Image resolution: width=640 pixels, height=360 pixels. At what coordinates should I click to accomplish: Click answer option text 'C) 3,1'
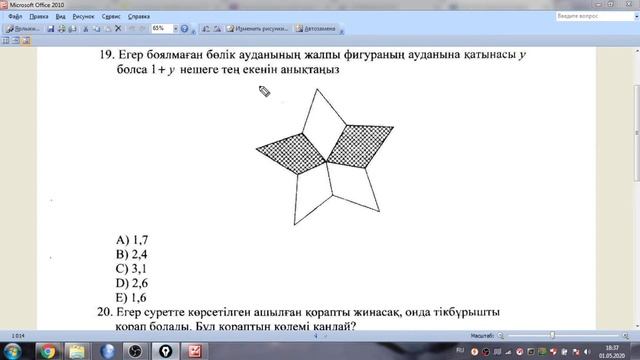click(x=131, y=269)
